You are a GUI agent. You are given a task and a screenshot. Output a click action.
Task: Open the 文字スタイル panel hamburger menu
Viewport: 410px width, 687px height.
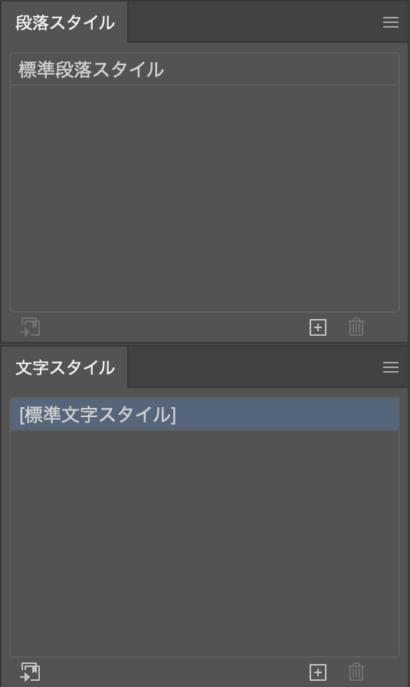click(x=390, y=367)
